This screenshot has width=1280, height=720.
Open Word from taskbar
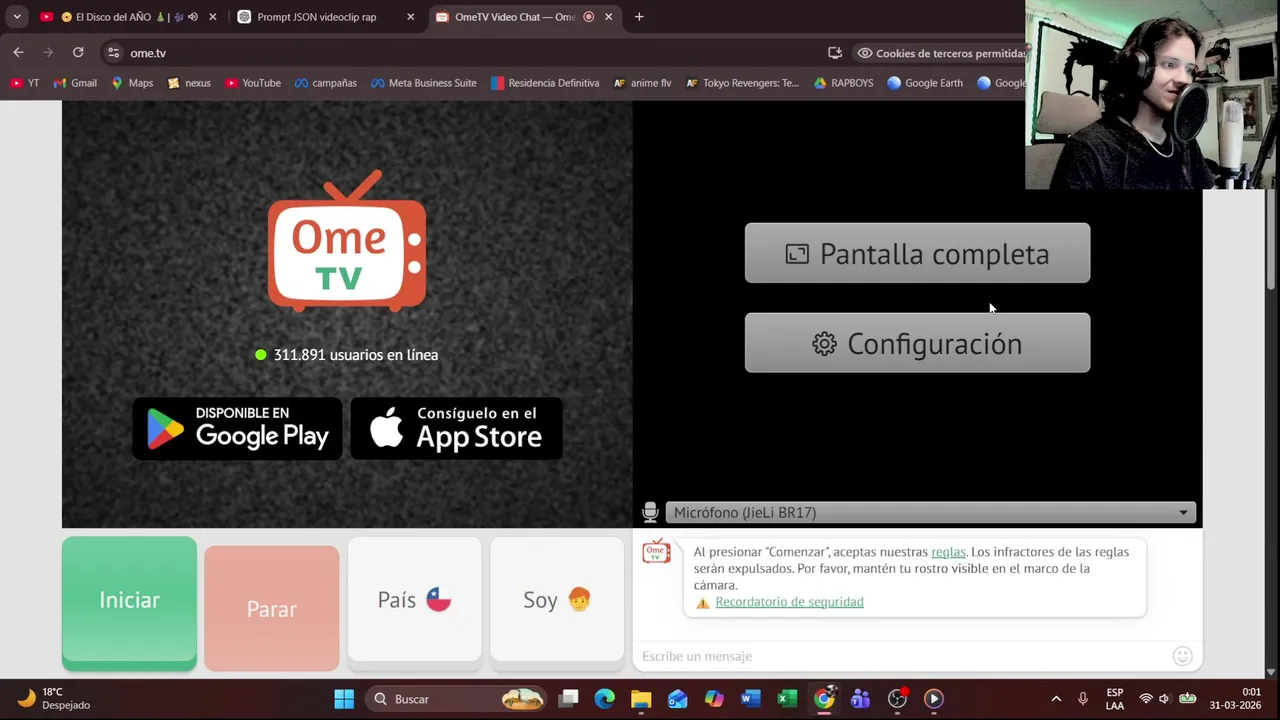(751, 699)
